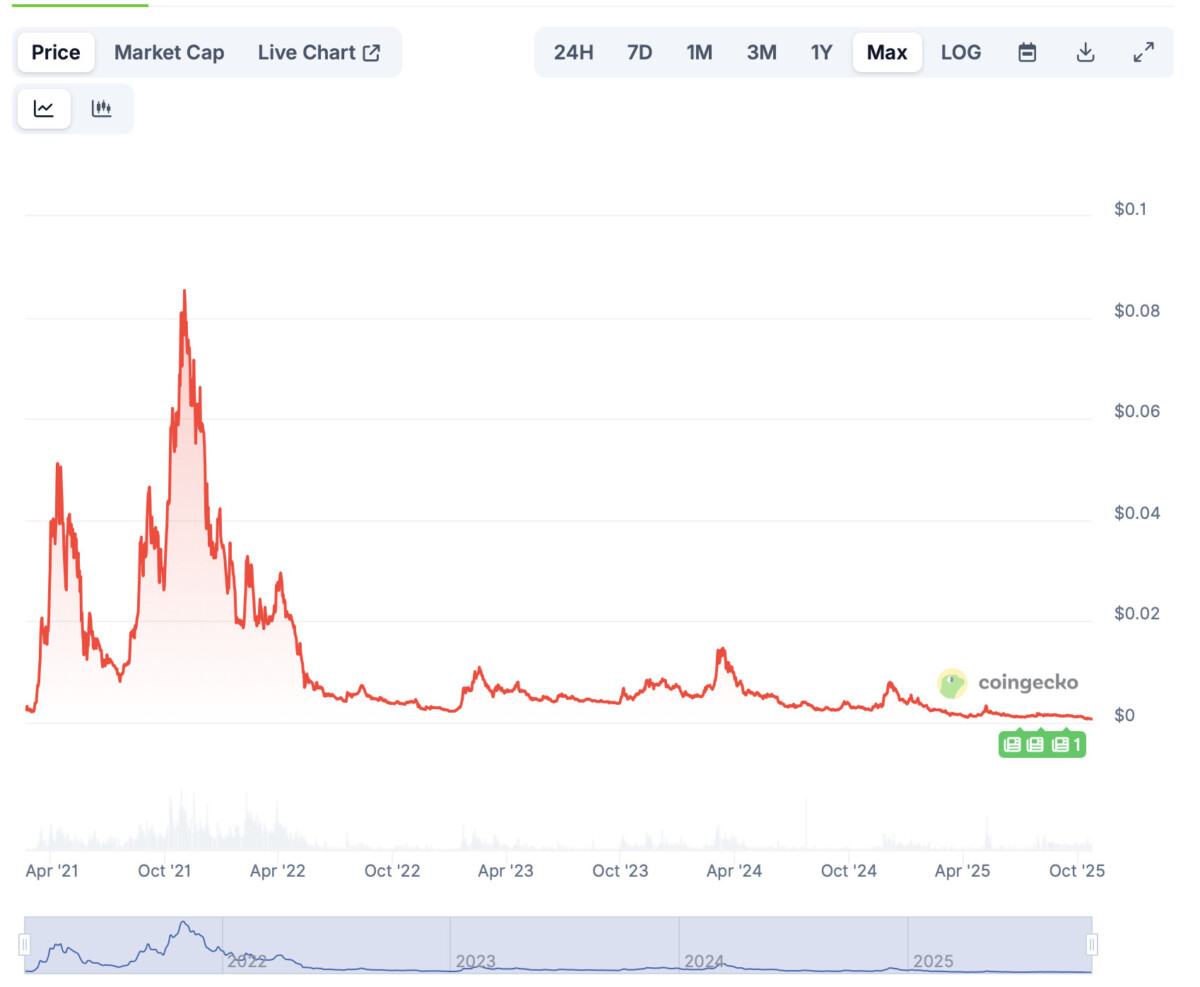
Task: Choose the 3M time range
Action: pos(761,53)
